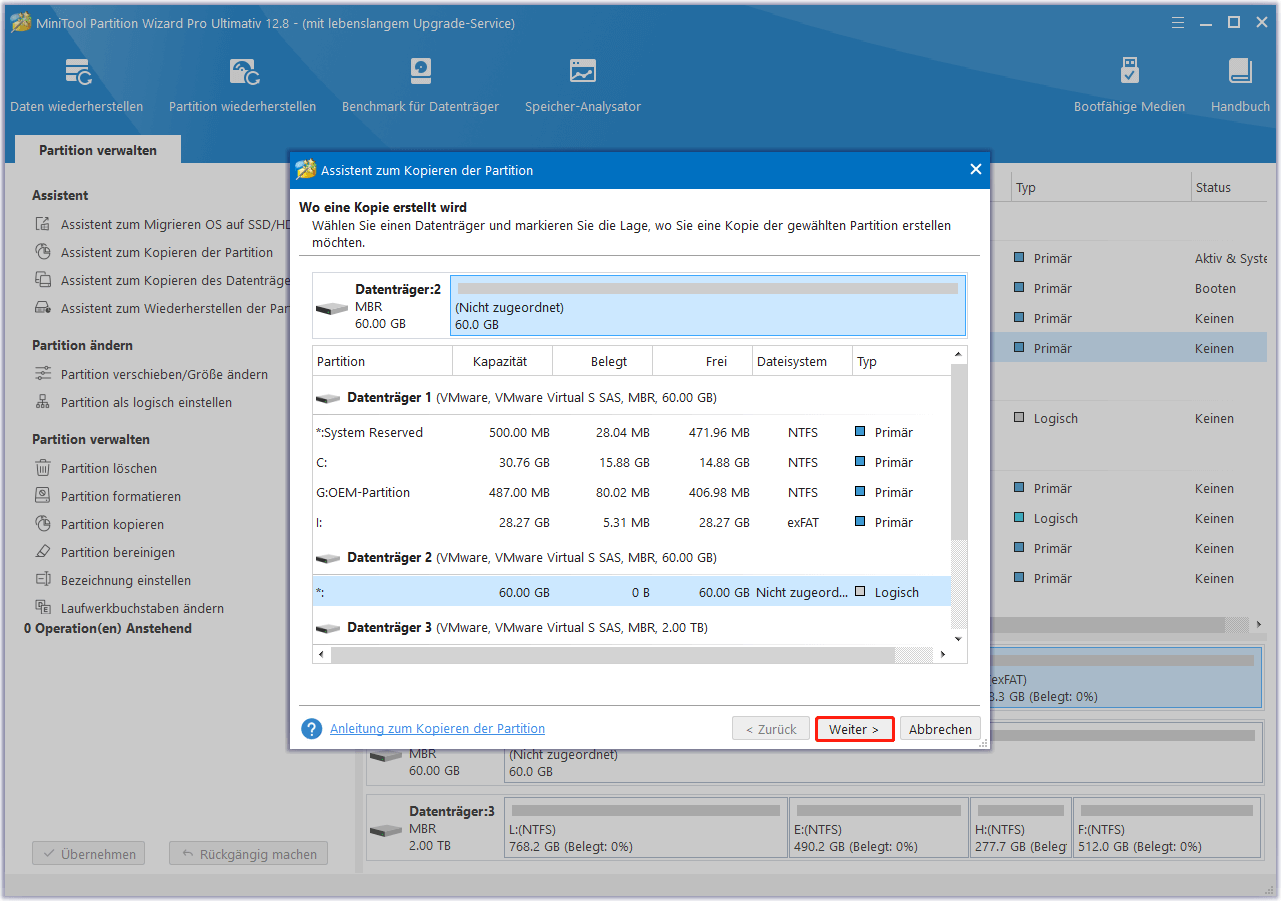Screen dimensions: 1282x902
Task: Click Abbrechen button
Action: [x=940, y=730]
